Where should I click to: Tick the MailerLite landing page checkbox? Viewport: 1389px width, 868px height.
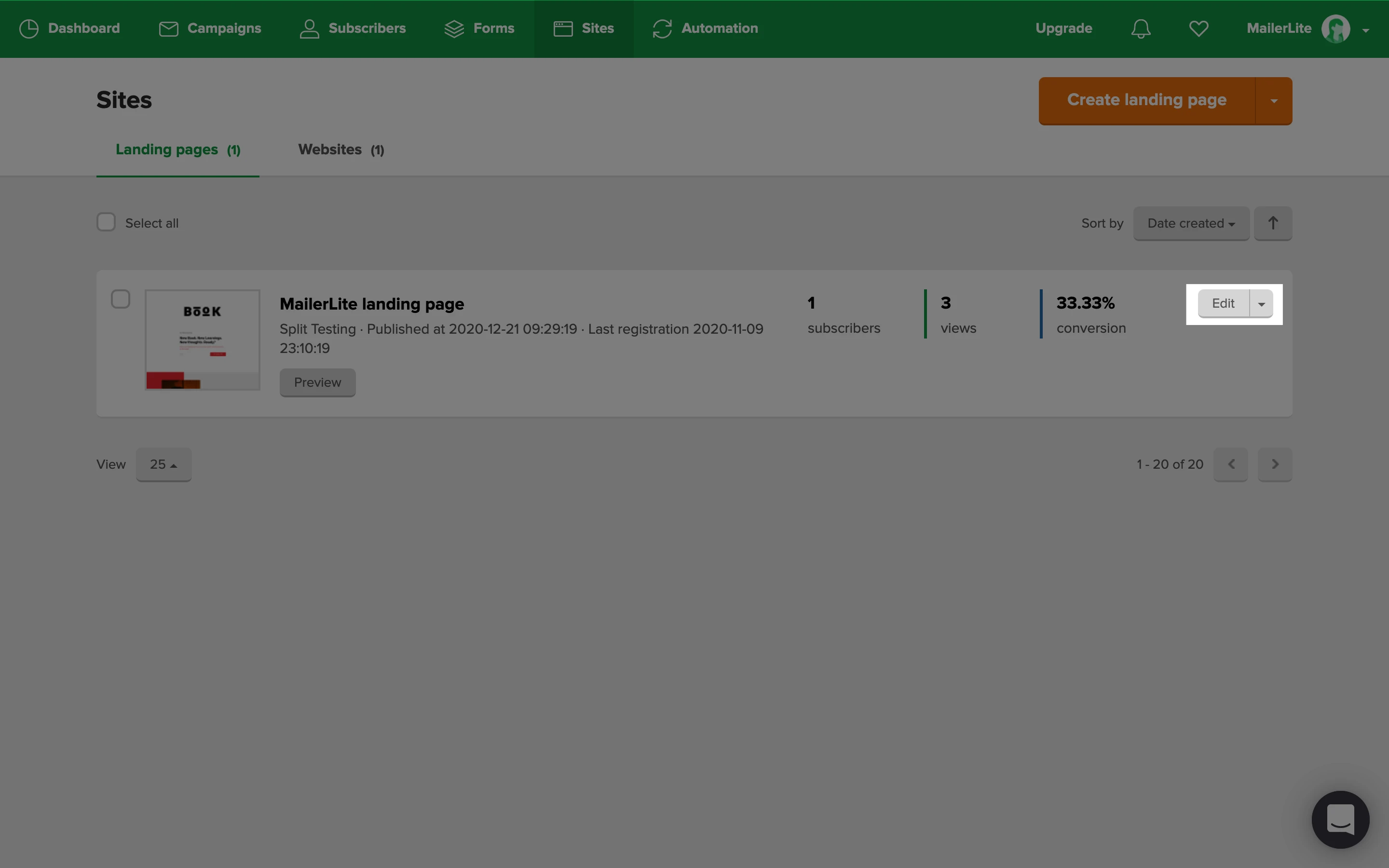(121, 299)
